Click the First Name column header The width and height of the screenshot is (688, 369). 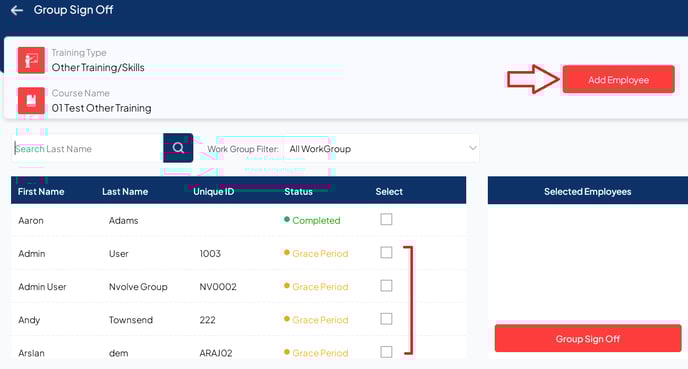tap(41, 192)
